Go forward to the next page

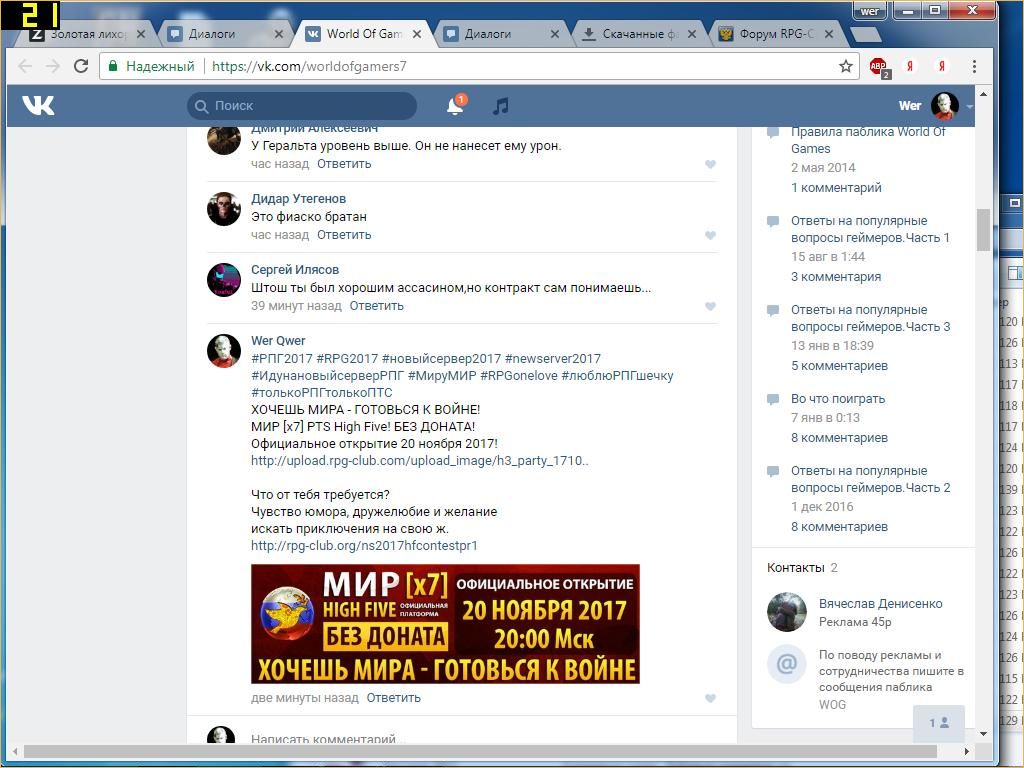click(53, 66)
